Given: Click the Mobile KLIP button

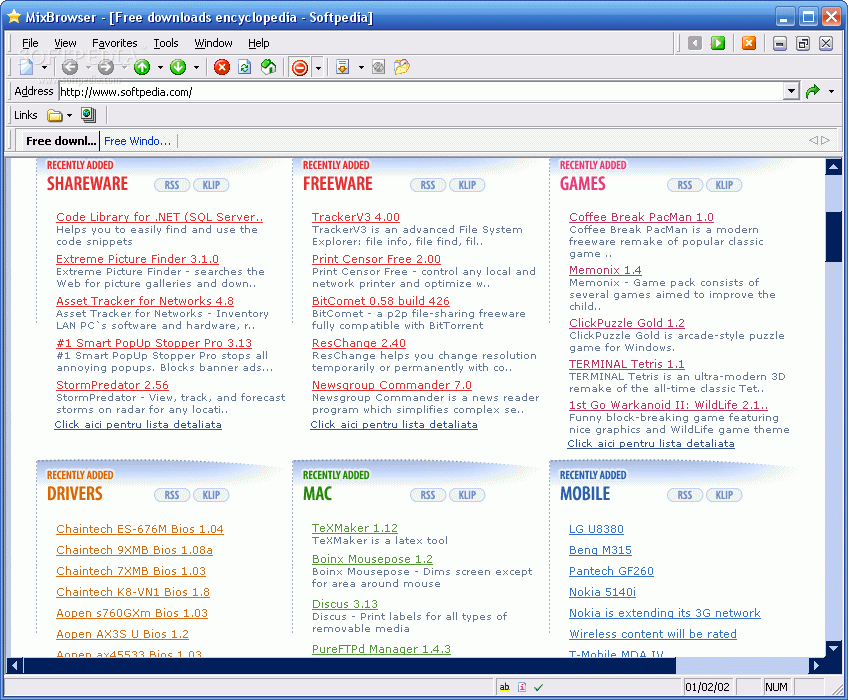Looking at the screenshot, I should point(724,495).
